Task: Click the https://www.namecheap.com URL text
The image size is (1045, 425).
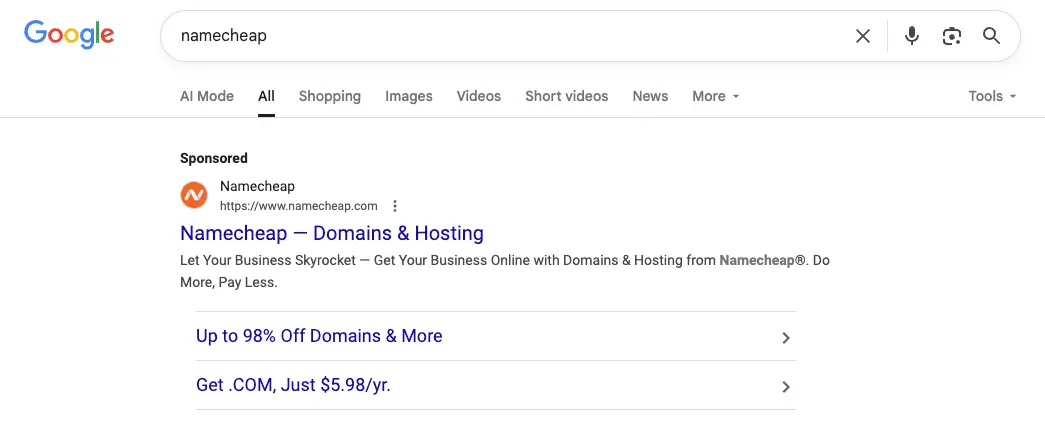Action: [299, 206]
